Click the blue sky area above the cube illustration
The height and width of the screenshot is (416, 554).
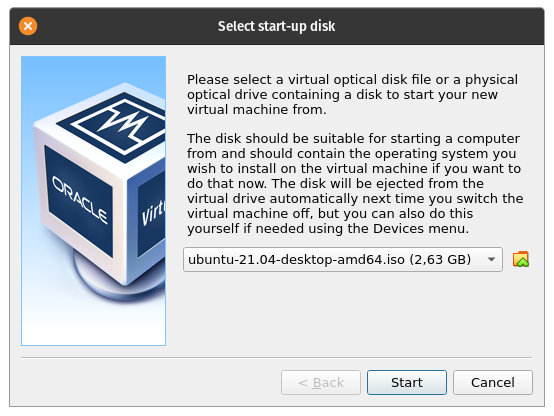[93, 69]
